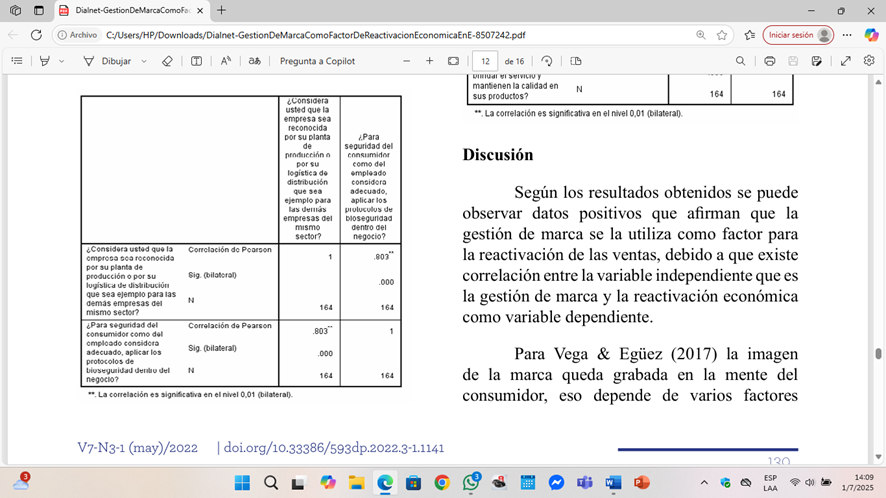Screen dimensions: 886x498
Task: Open Google Chrome from taskbar
Action: (442, 483)
